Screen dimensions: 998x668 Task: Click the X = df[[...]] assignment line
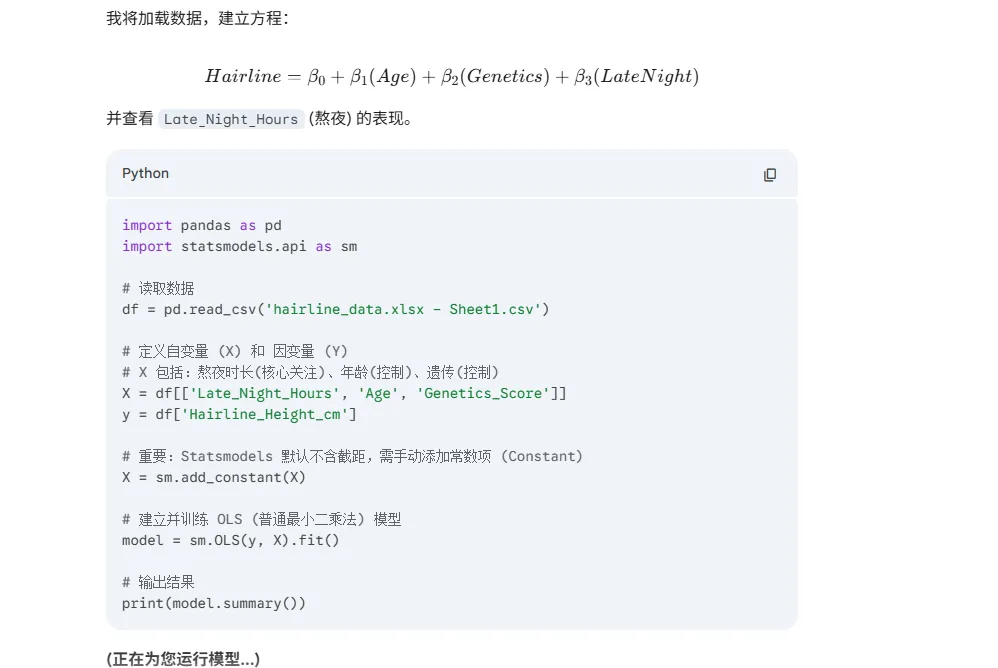point(344,393)
